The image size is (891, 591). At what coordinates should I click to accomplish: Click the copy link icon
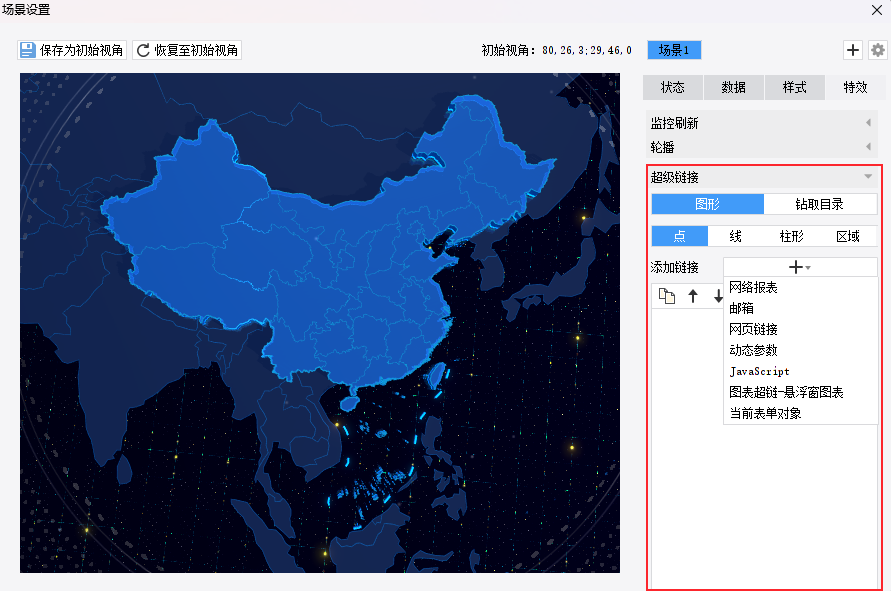coord(667,296)
